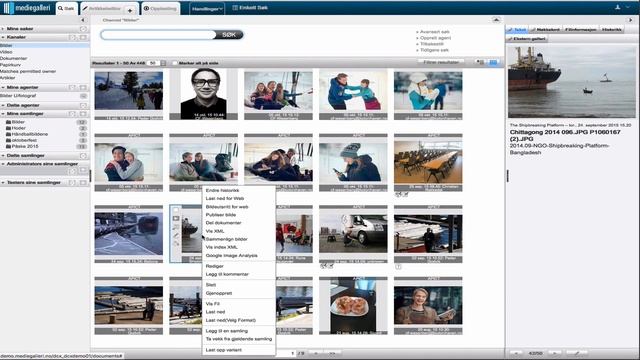Screen dimensions: 640x360
Task: Choose Rediger in context menu
Action: 215,266
